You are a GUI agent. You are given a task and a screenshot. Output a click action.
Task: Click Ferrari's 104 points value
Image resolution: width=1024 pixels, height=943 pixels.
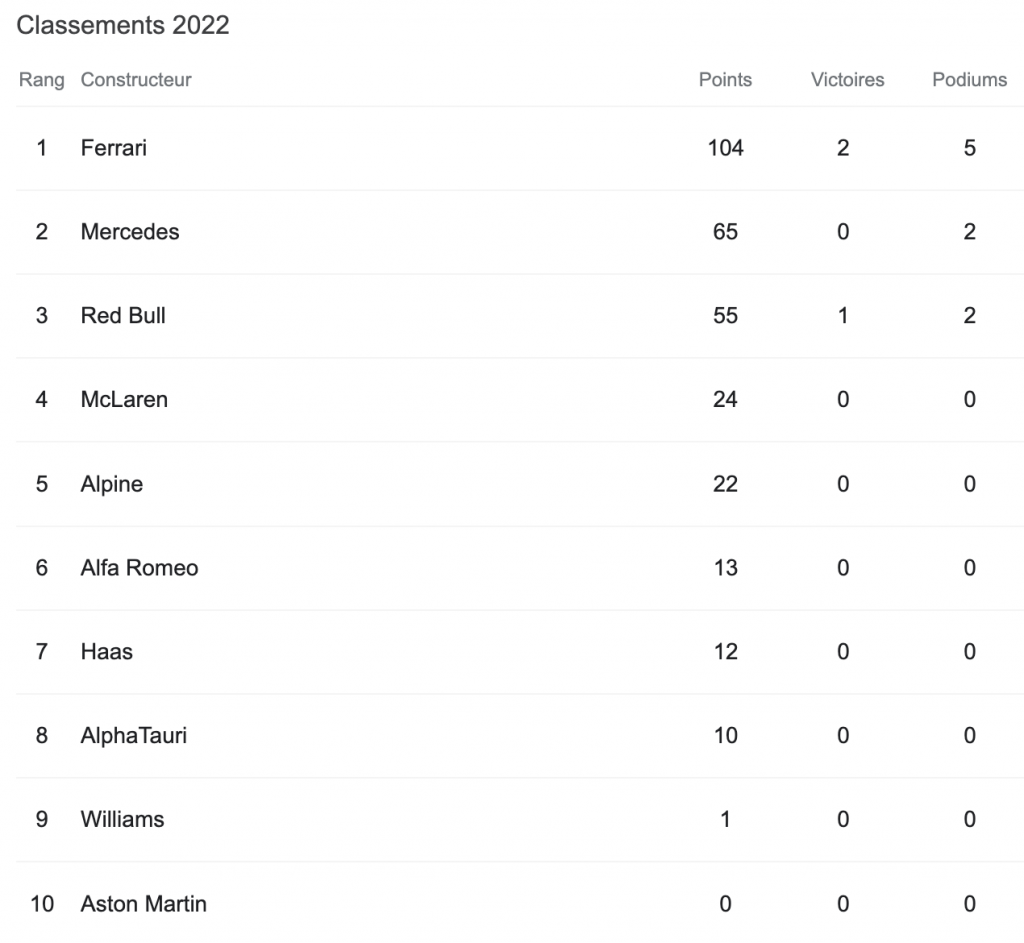(725, 148)
